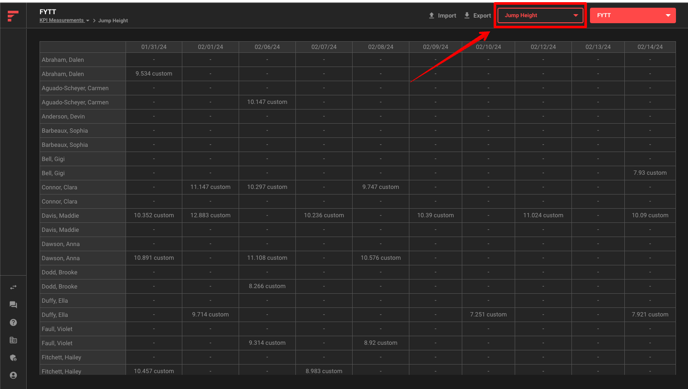Click the 12.883 custom cell
Screen dimensions: 688x389
point(210,215)
